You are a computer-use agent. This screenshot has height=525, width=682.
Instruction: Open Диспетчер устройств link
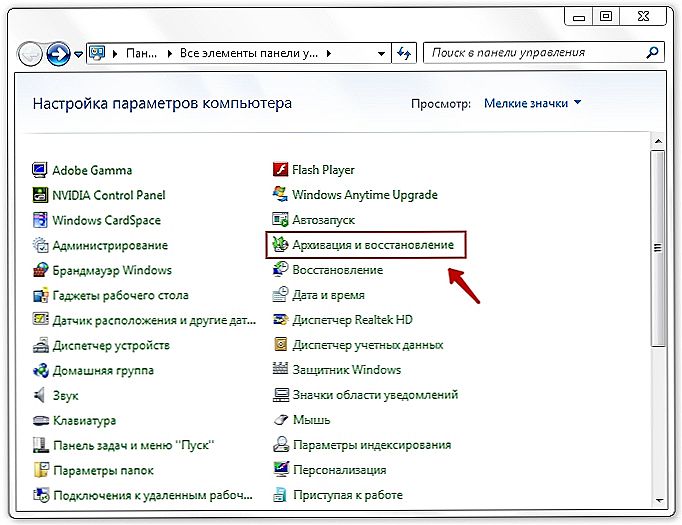111,345
